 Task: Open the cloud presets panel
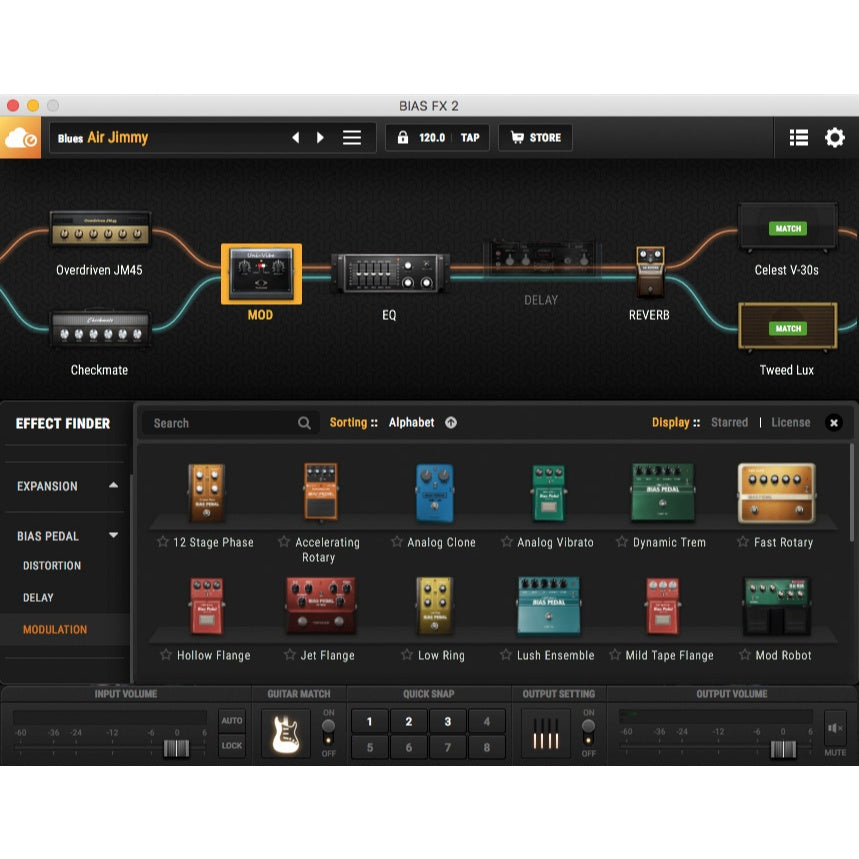(22, 137)
